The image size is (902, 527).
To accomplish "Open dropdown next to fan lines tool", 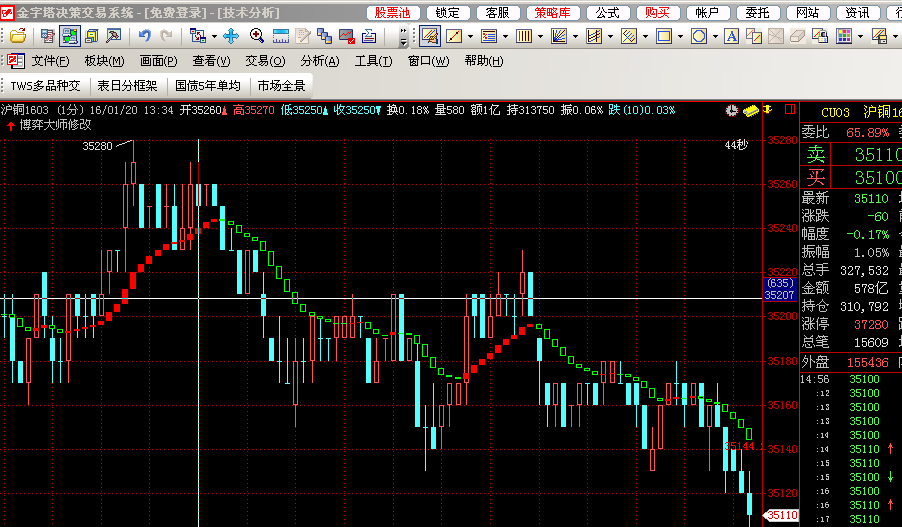I will (575, 37).
